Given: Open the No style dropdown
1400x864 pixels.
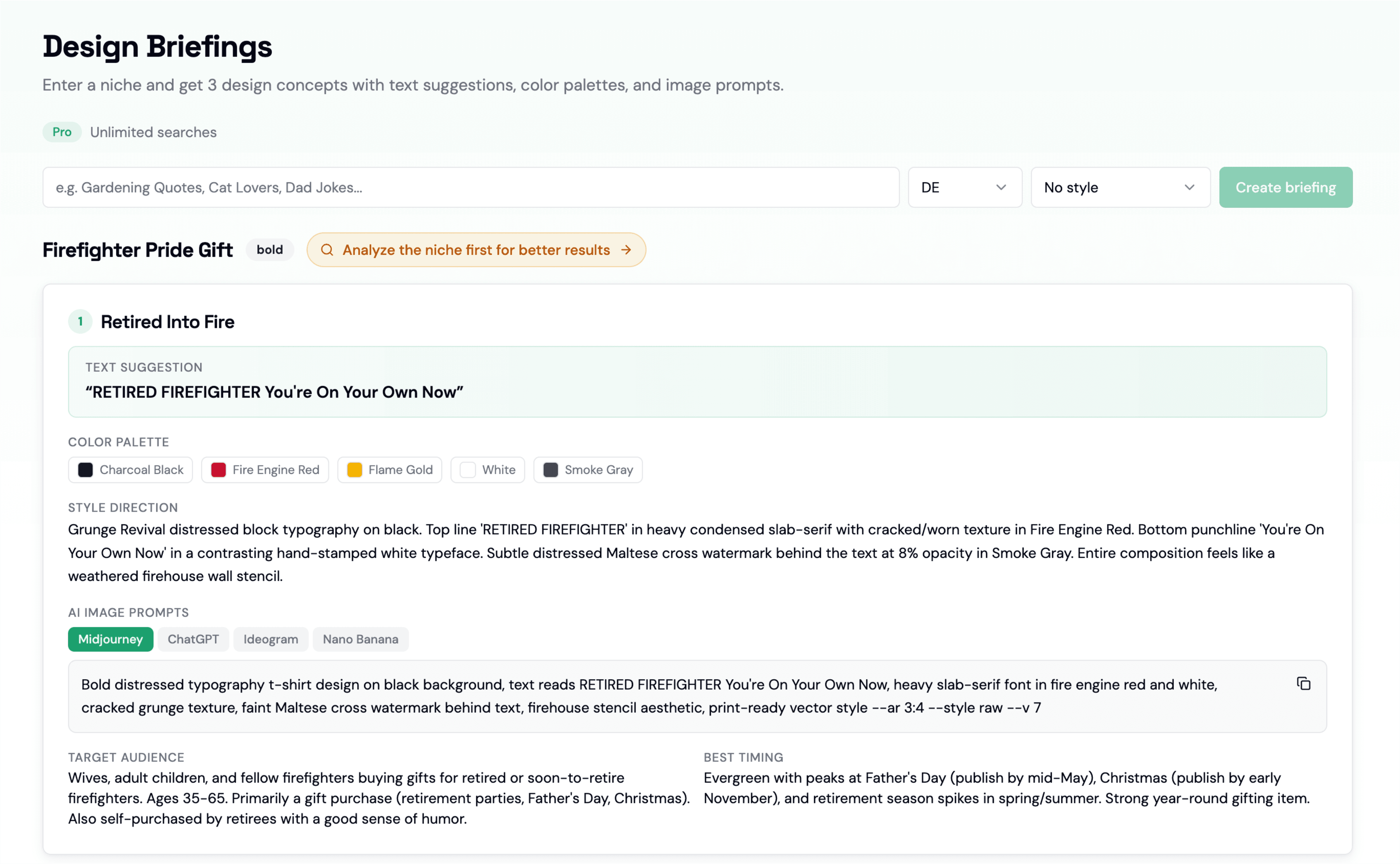Looking at the screenshot, I should click(x=1120, y=187).
